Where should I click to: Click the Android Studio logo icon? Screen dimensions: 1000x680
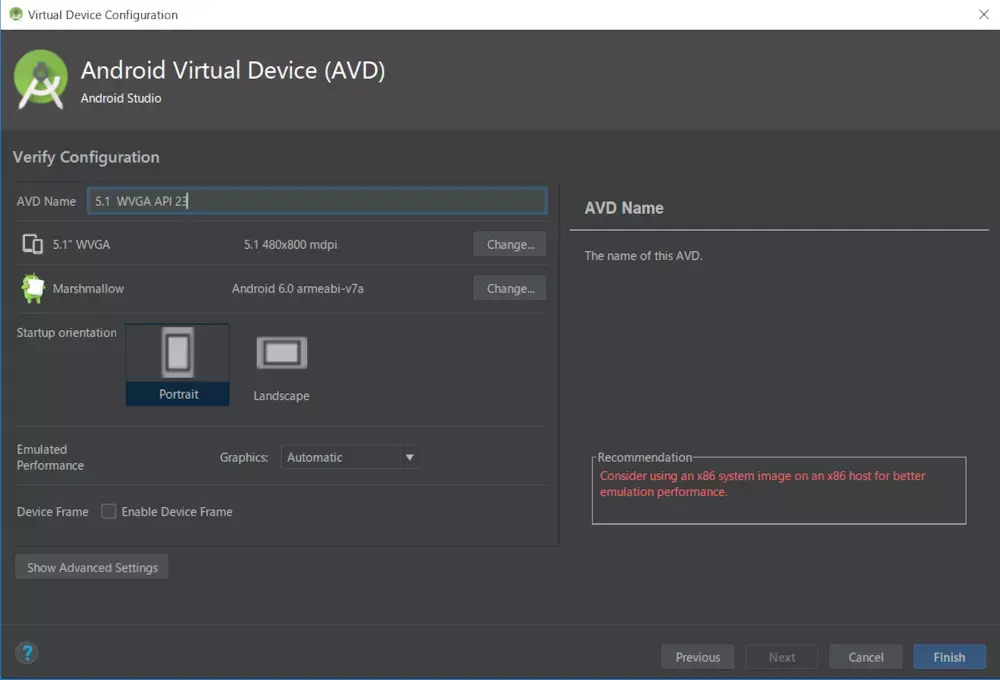41,80
